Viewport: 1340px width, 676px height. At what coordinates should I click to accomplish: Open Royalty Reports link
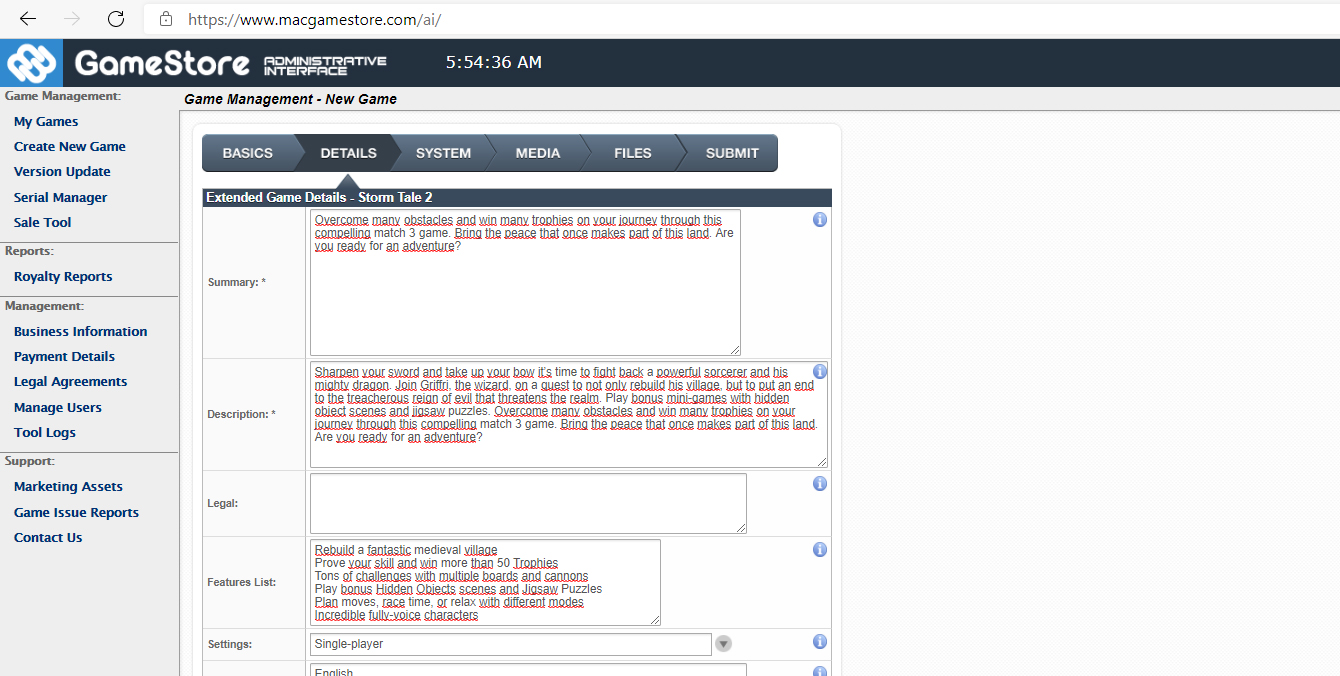pyautogui.click(x=63, y=276)
